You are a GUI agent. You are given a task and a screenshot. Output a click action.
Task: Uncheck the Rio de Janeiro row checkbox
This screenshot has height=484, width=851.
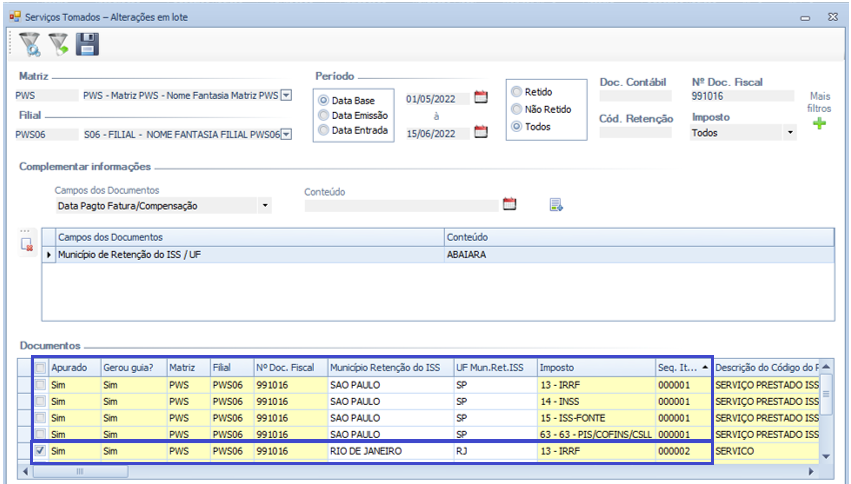pyautogui.click(x=39, y=452)
